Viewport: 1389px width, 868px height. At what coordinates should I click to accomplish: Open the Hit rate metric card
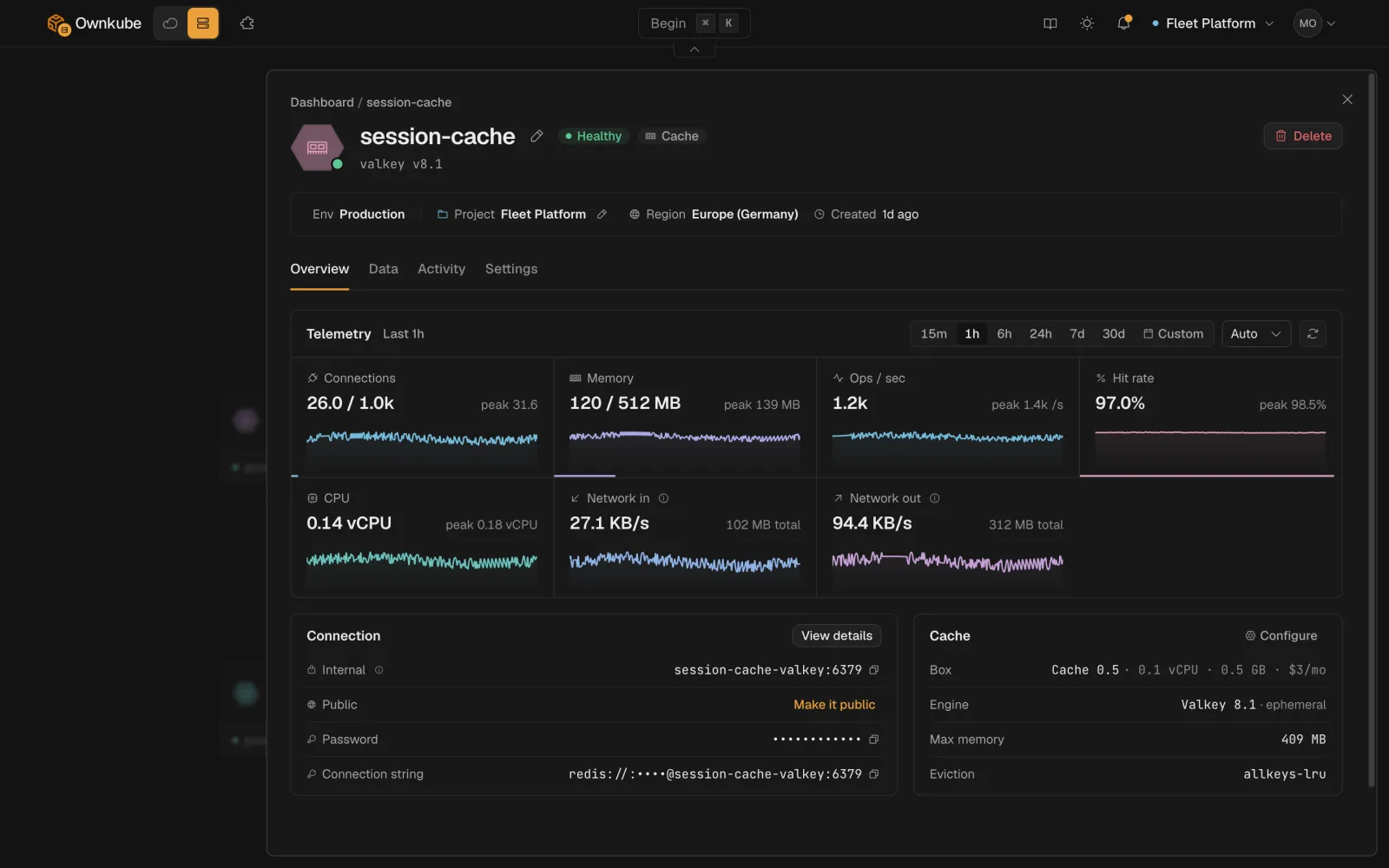(x=1210, y=418)
